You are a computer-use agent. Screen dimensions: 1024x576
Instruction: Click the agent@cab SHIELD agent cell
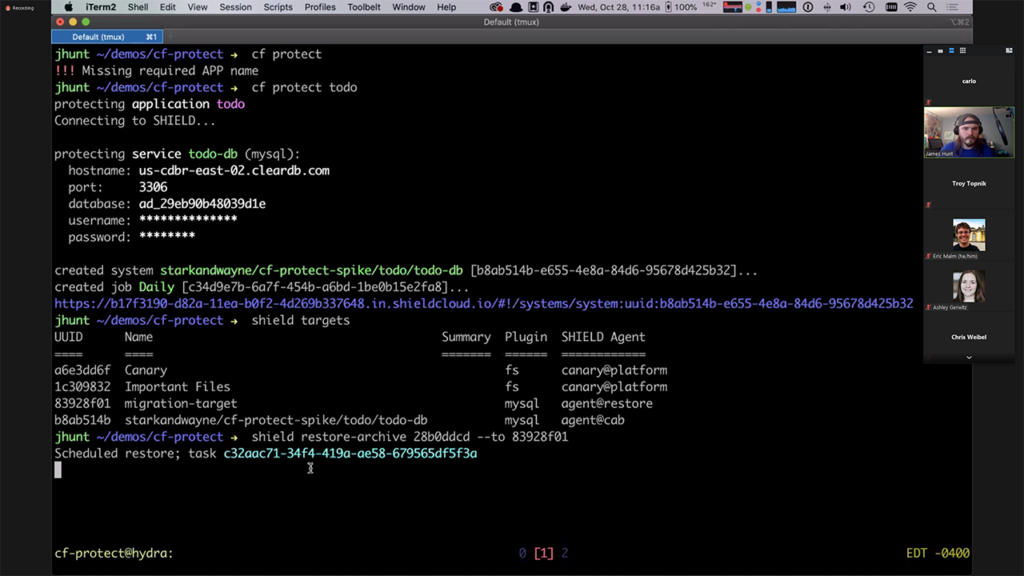[x=593, y=420]
